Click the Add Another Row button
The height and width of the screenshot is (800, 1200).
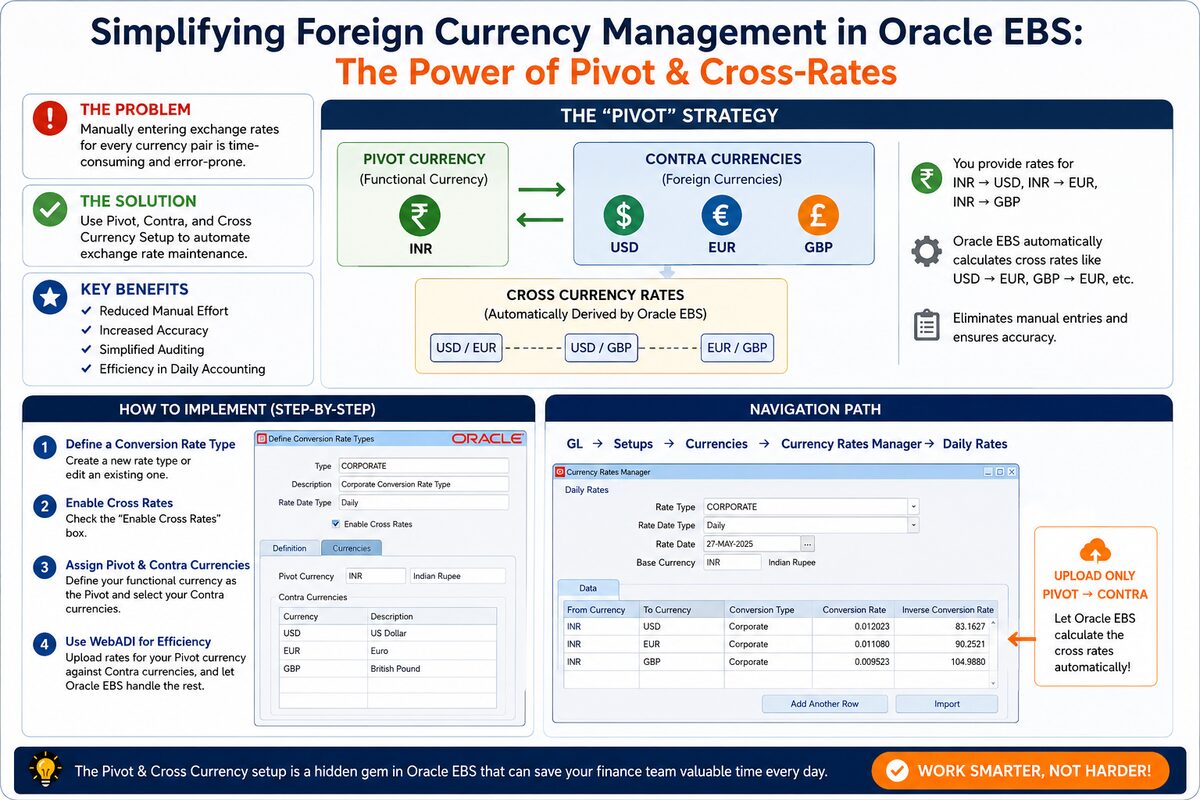824,704
